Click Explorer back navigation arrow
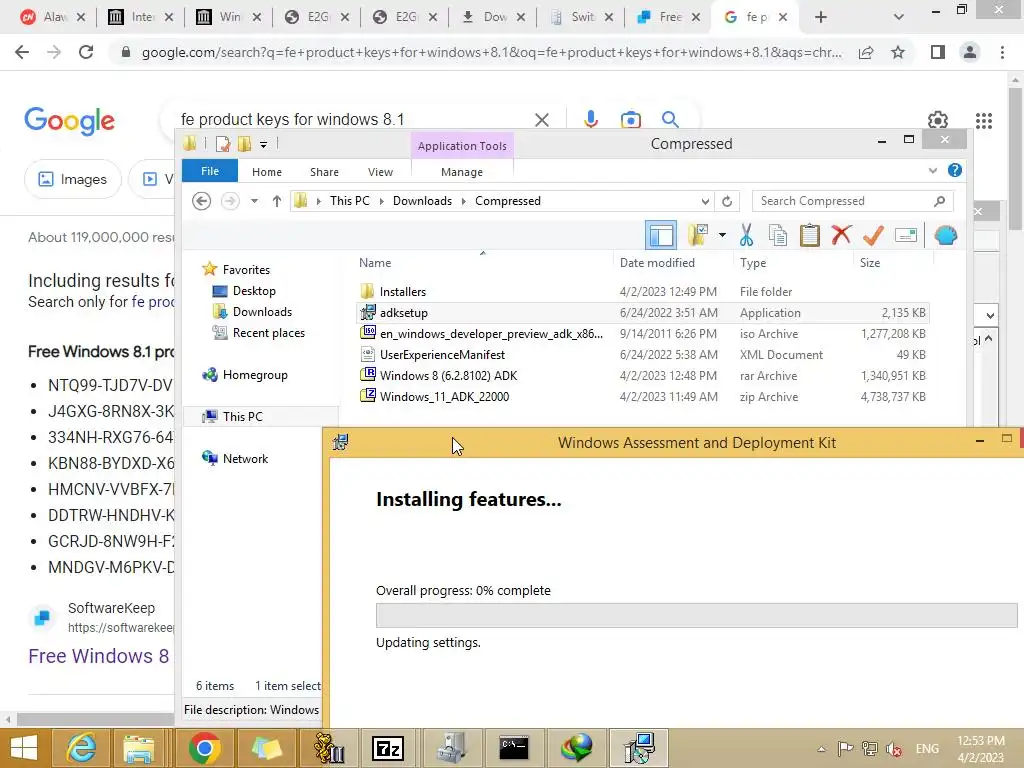Screen dimensions: 1024x768 (202, 201)
